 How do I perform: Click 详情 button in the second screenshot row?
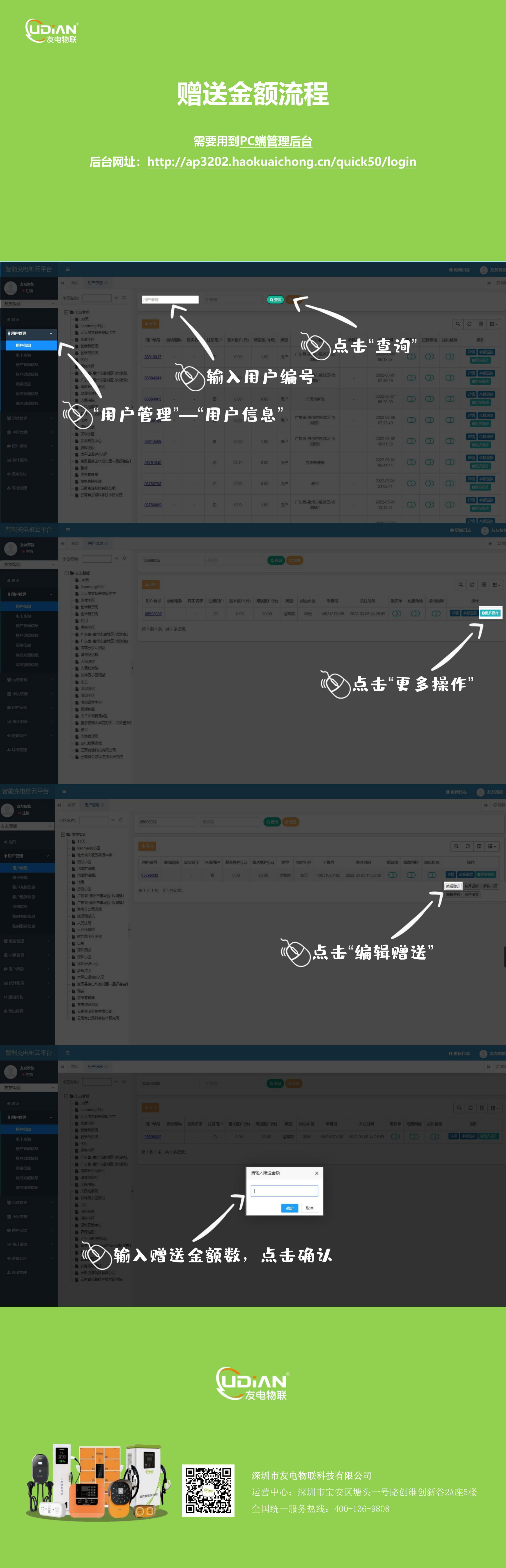[454, 613]
